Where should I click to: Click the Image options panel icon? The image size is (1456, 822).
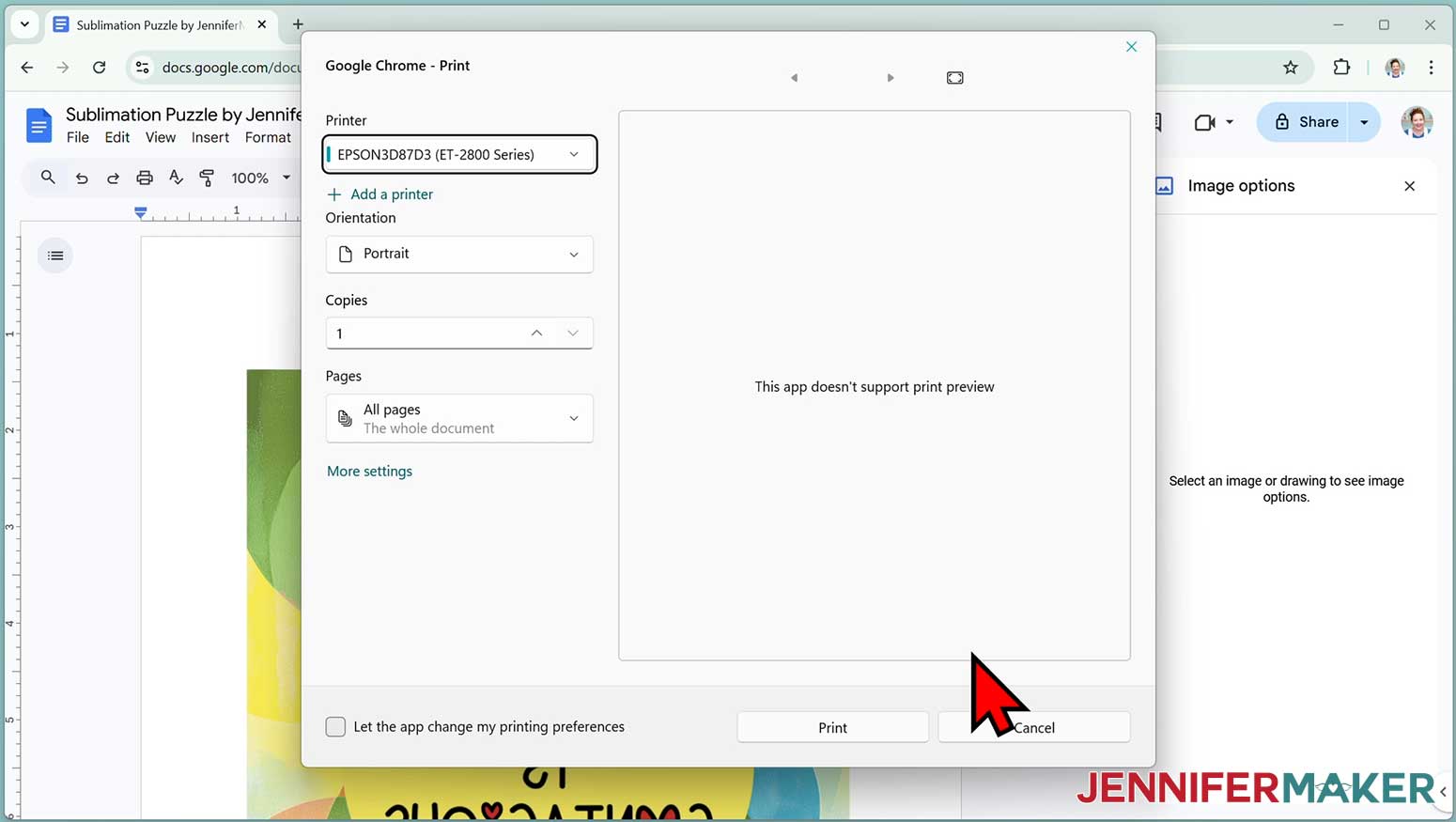(x=1164, y=186)
